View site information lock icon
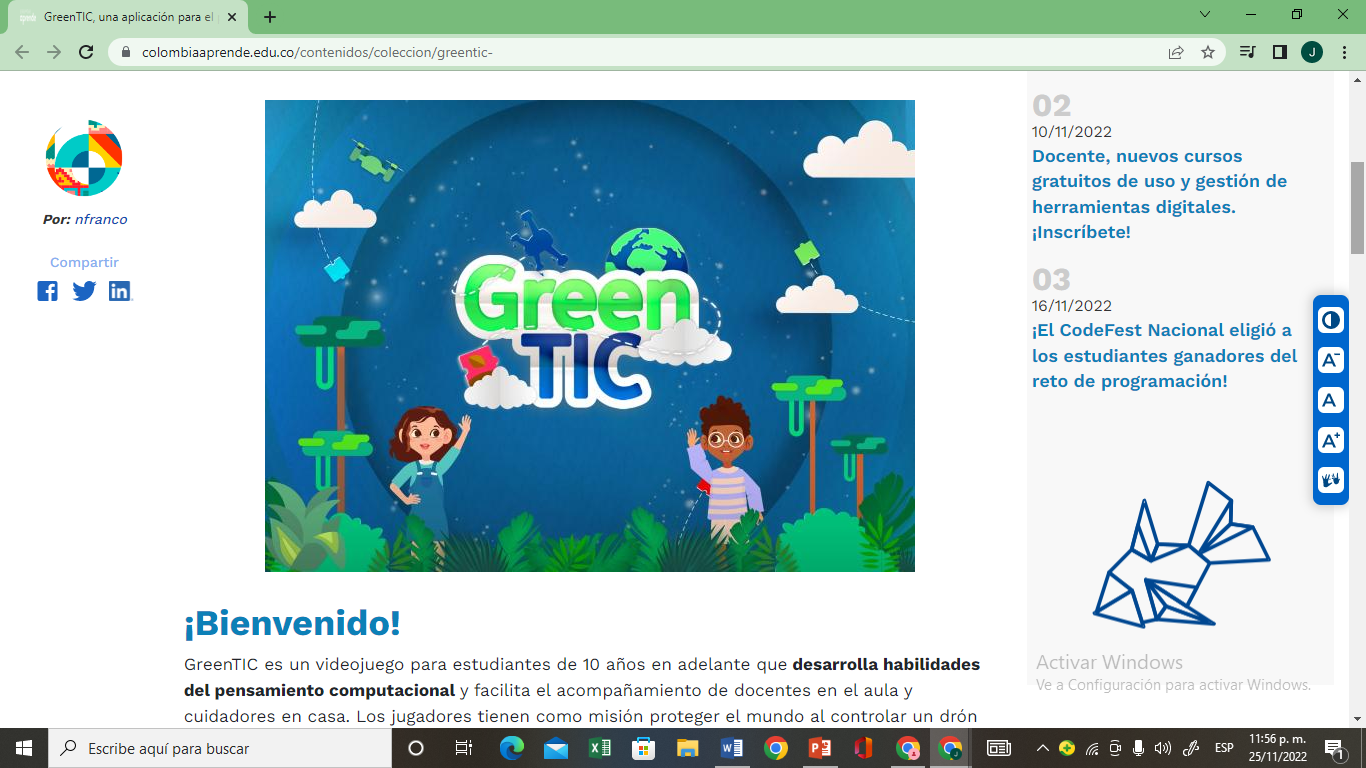Viewport: 1366px width, 768px height. tap(126, 52)
